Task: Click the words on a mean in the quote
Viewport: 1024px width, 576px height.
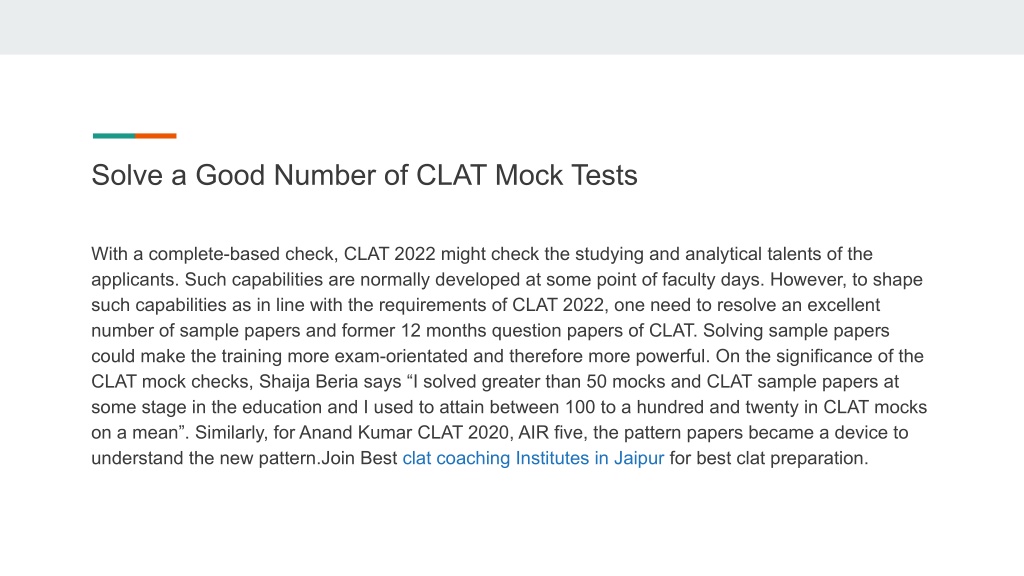Action: click(x=135, y=433)
